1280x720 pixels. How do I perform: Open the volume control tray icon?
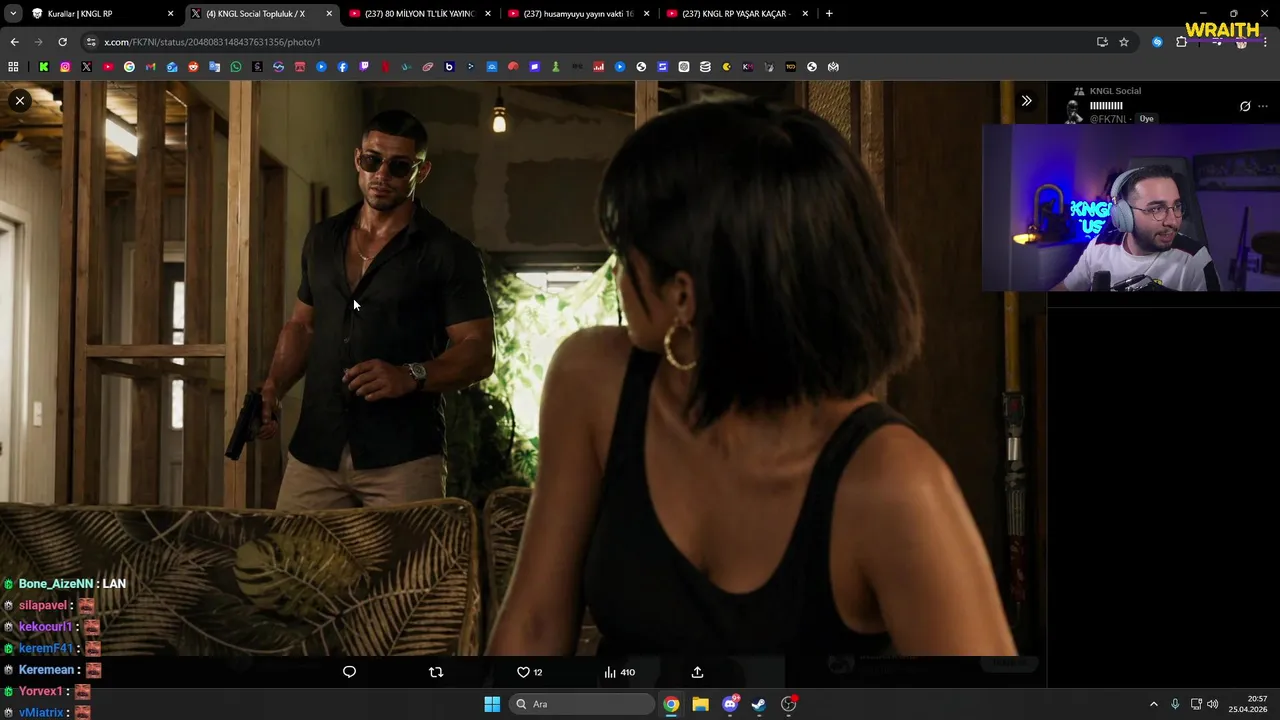point(1212,704)
